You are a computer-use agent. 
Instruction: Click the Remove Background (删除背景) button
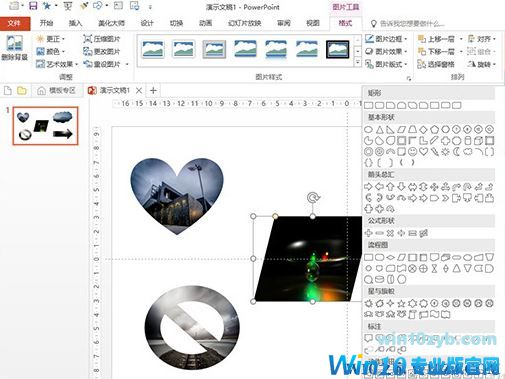point(14,48)
